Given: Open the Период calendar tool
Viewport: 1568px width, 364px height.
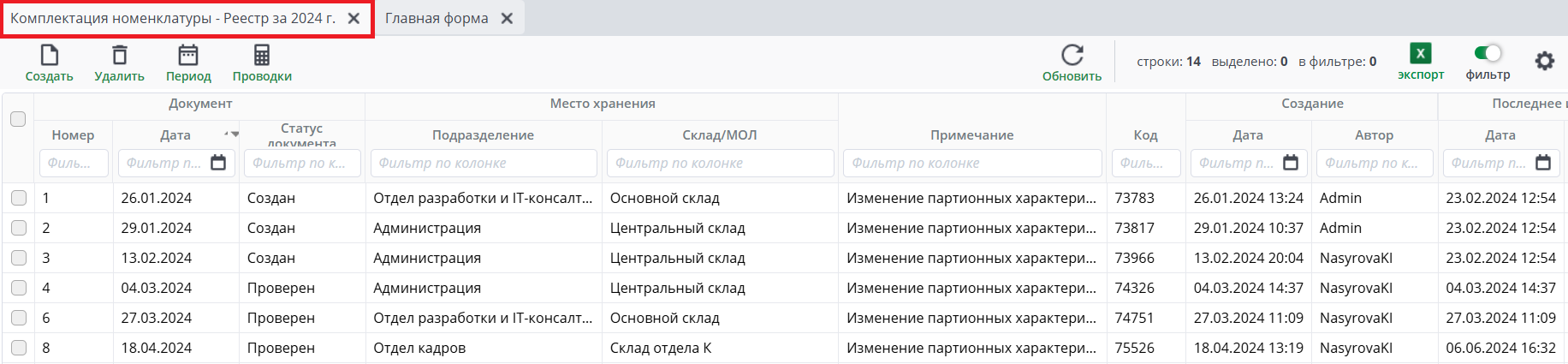Looking at the screenshot, I should click(188, 56).
